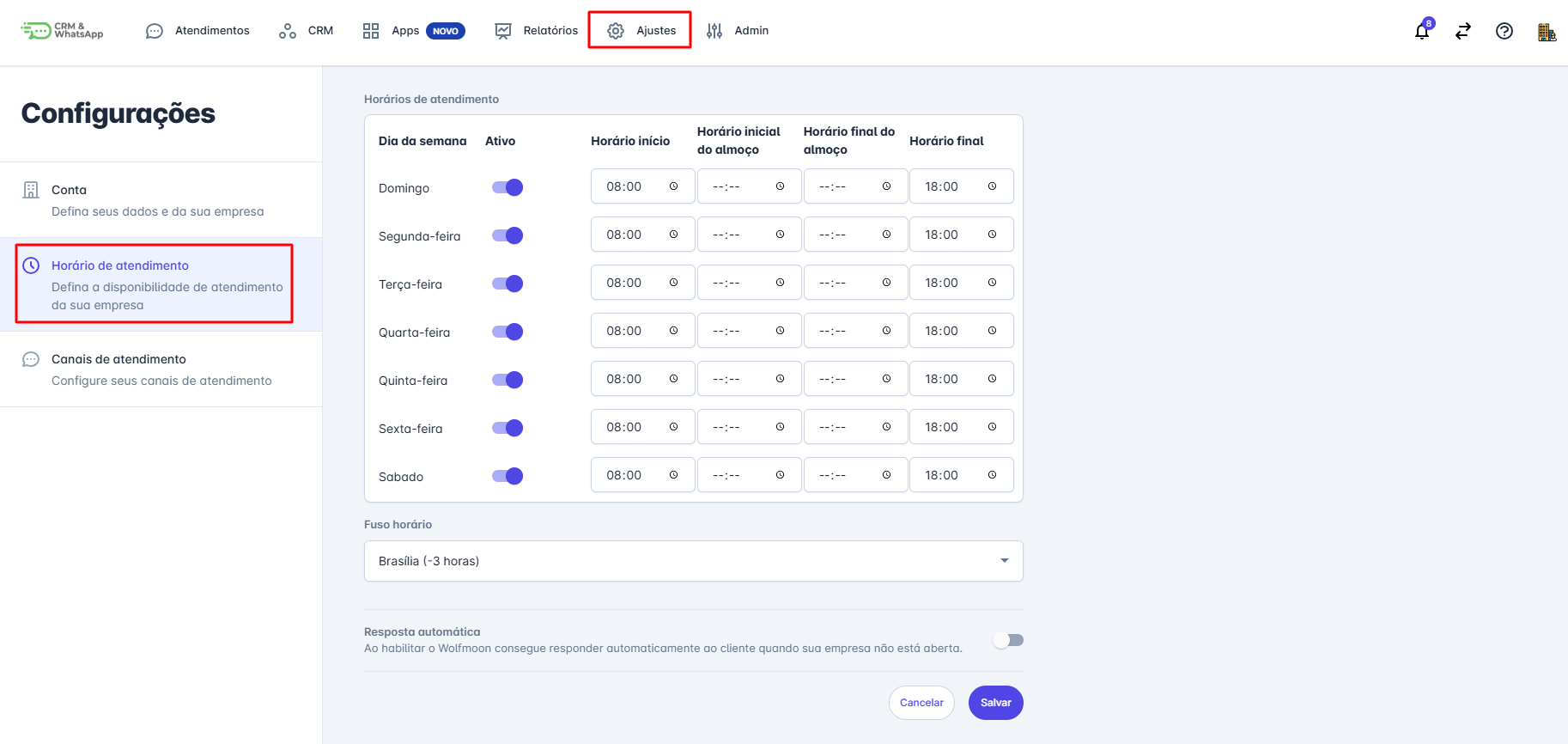
Task: Turn off the Sabado active toggle
Action: [507, 476]
